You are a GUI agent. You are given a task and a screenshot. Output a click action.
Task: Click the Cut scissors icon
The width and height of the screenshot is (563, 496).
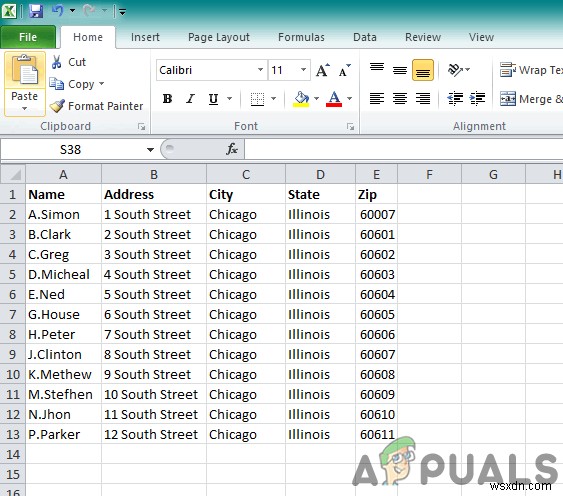[x=56, y=62]
